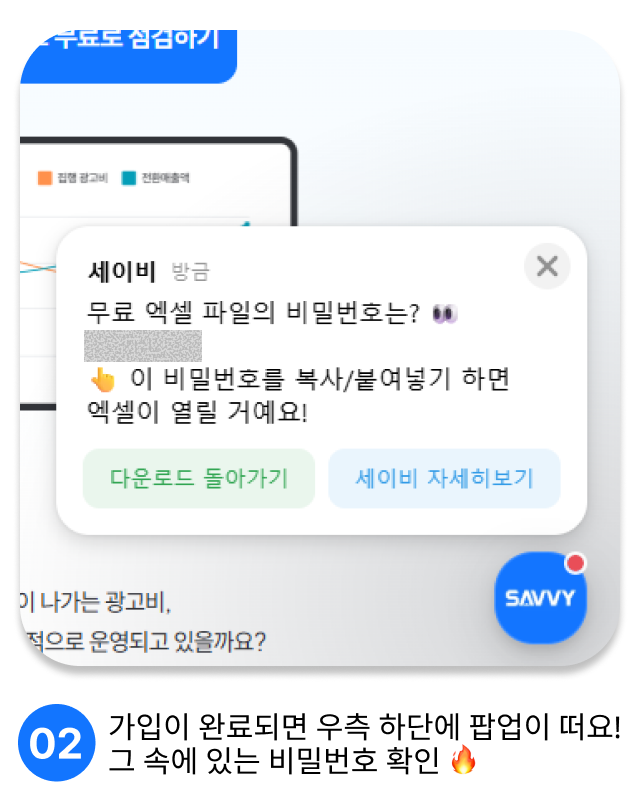Open the blue SAVVY chat launcher
Viewport: 640px width, 812px height.
(x=540, y=598)
